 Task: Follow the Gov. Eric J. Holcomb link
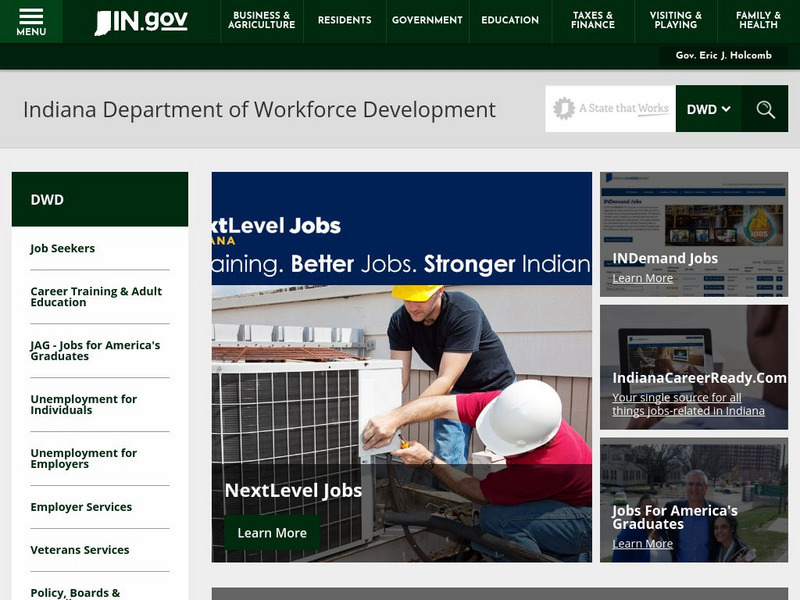pyautogui.click(x=723, y=56)
